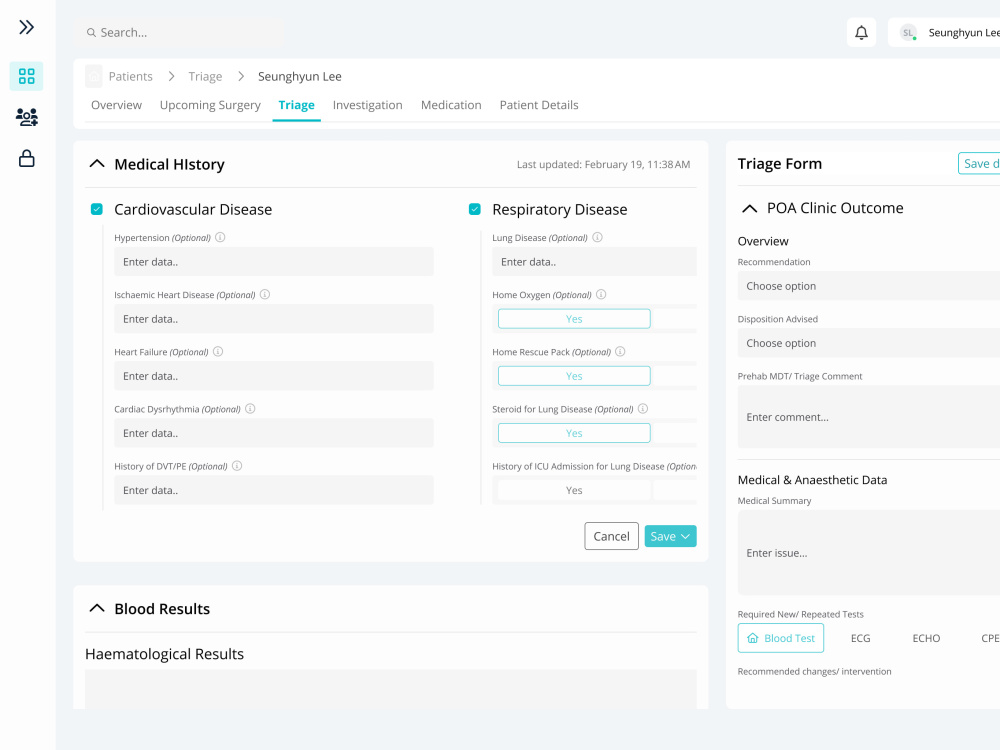
Task: Go to Patients breadcrumb link
Action: click(131, 77)
